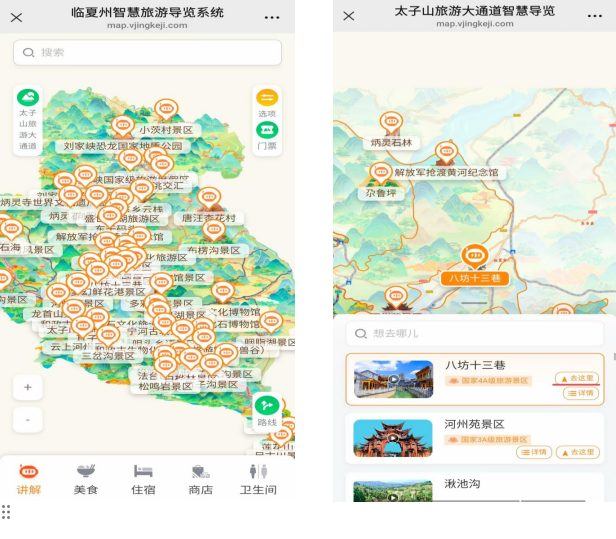The image size is (616, 539).
Task: Click the 想去哪儿 search box
Action: coord(475,334)
